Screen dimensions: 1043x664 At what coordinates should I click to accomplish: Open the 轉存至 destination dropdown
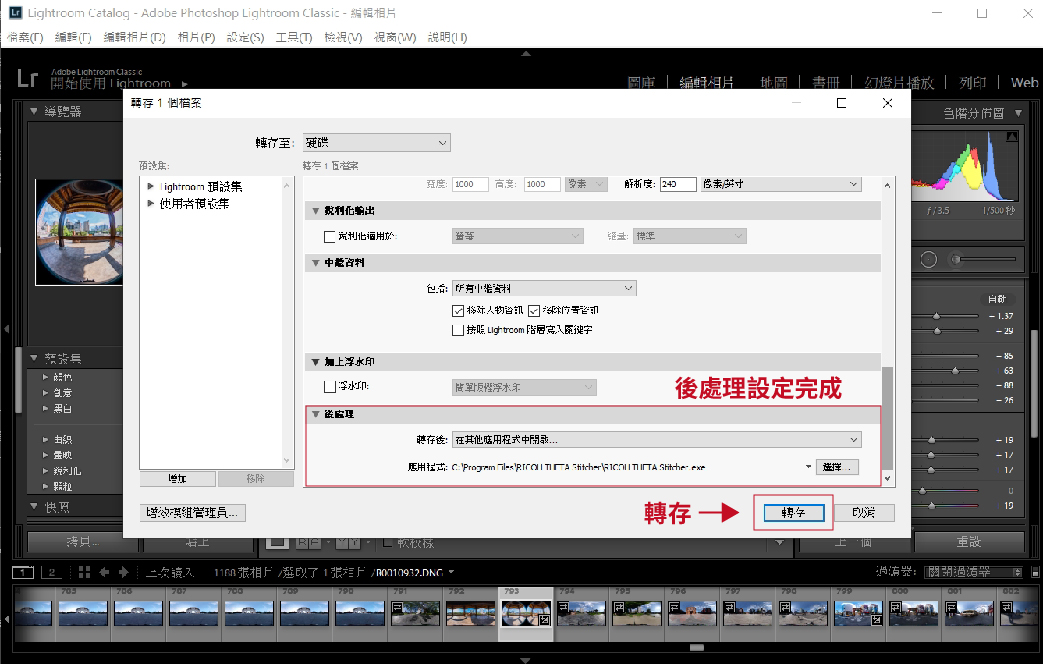376,144
